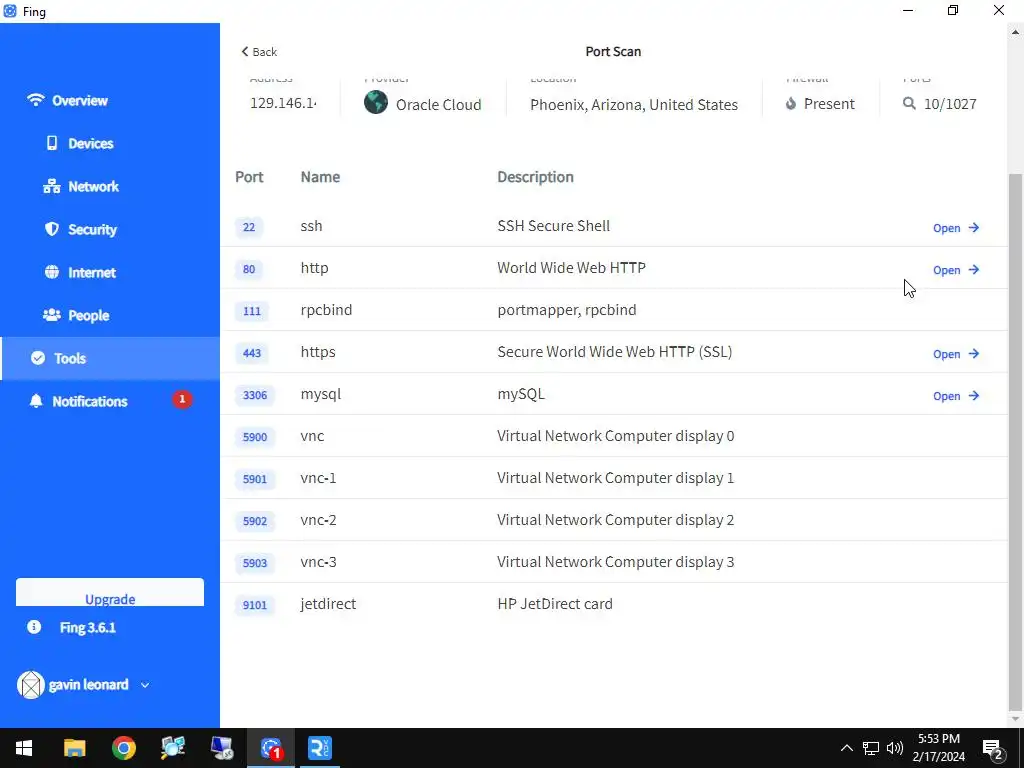Click the port 5902 badge
Screen dimensions: 1024x768
tap(255, 521)
